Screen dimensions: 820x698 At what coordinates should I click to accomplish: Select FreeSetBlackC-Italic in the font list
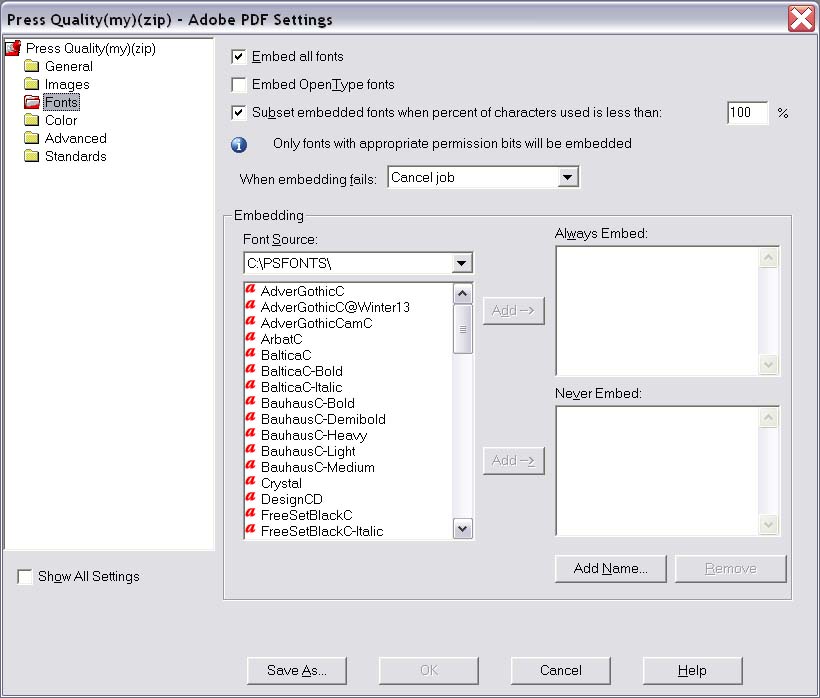(322, 531)
